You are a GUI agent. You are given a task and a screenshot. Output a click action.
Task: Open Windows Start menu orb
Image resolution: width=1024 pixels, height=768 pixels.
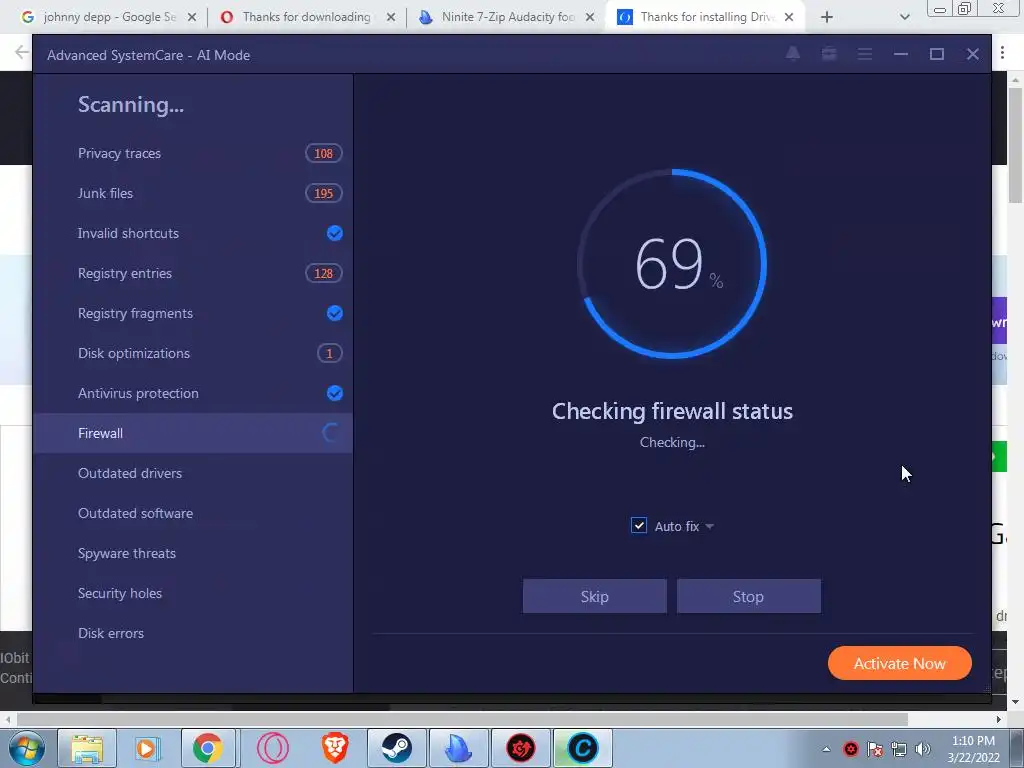pos(26,748)
